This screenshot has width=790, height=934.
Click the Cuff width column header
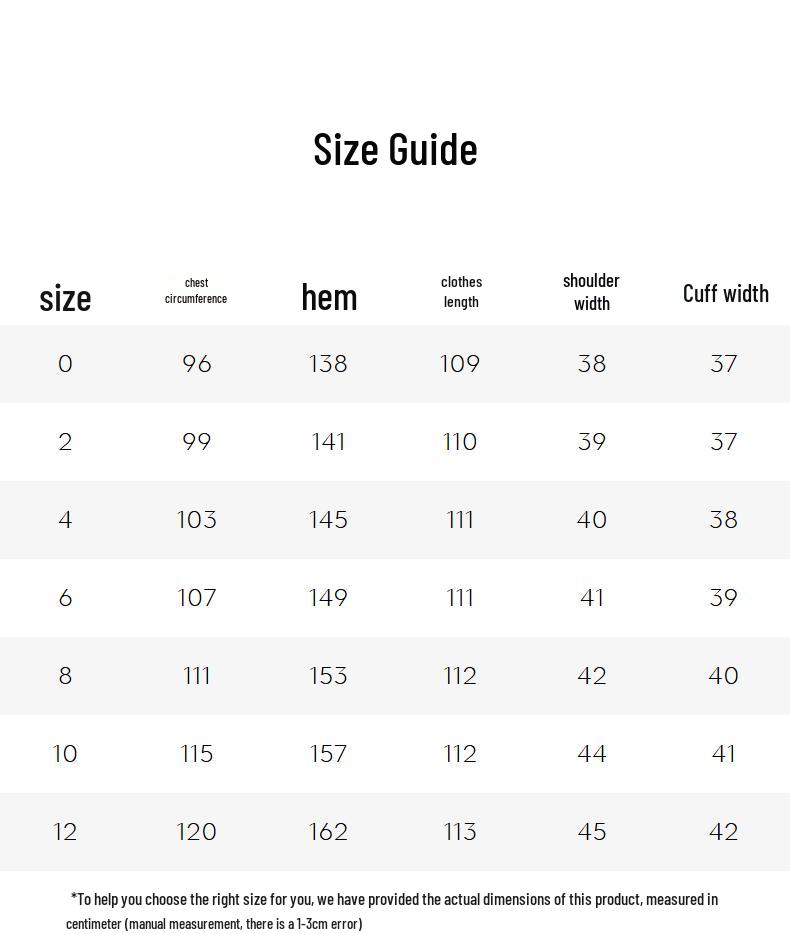725,293
